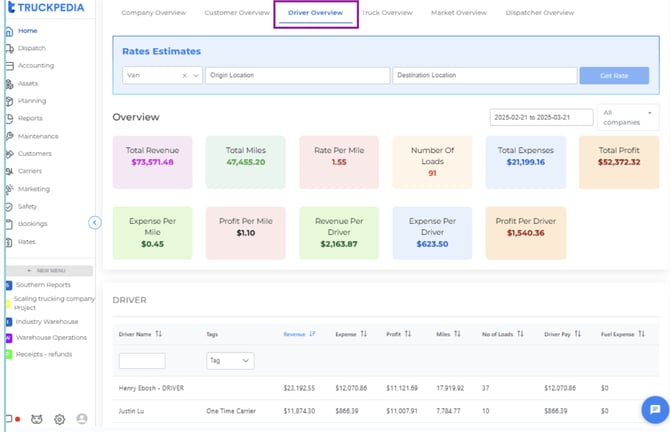Screen dimensions: 670x432
Task: Click the settings gear icon in sidebar
Action: coord(59,419)
